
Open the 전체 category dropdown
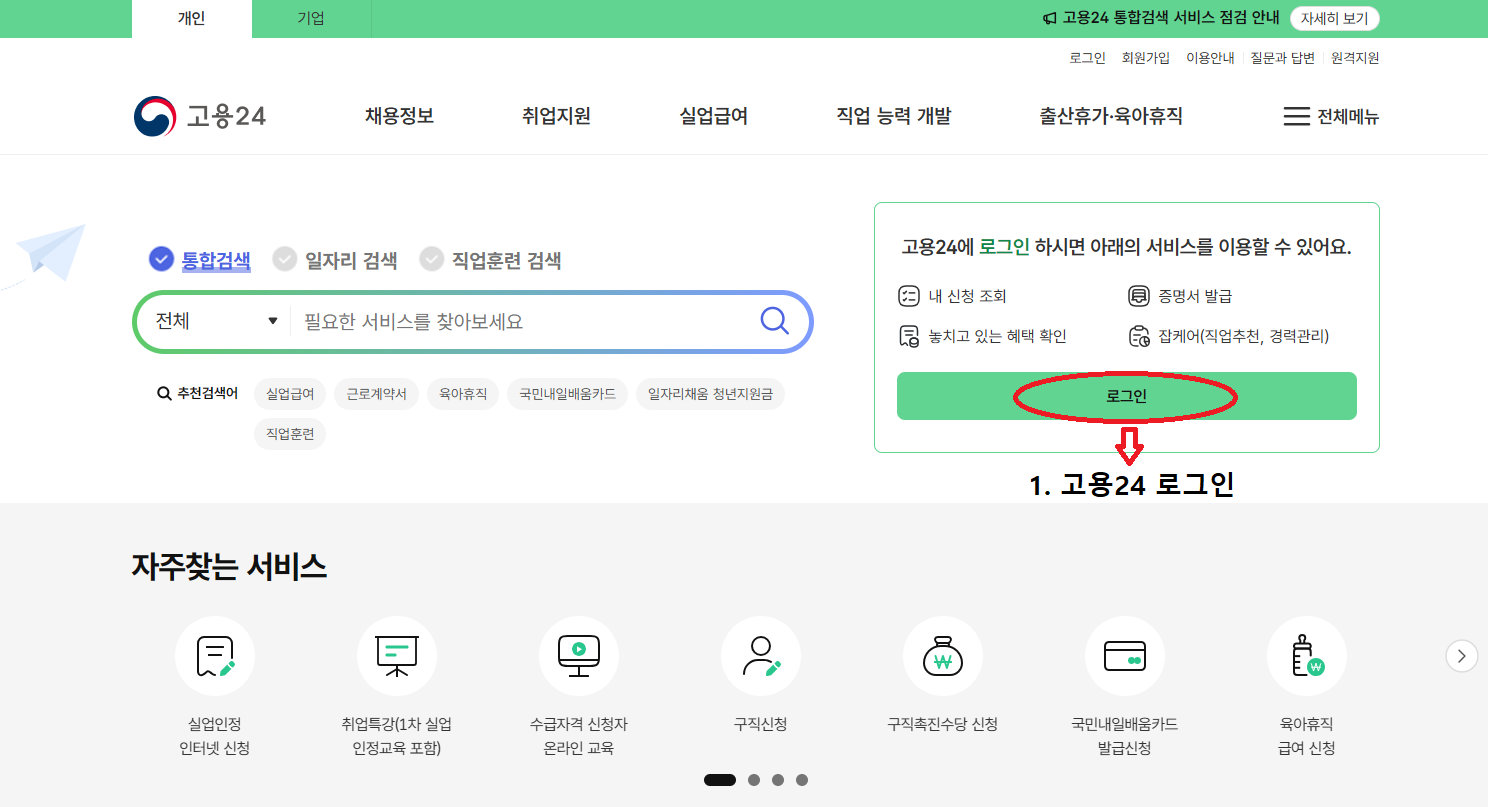pos(216,321)
